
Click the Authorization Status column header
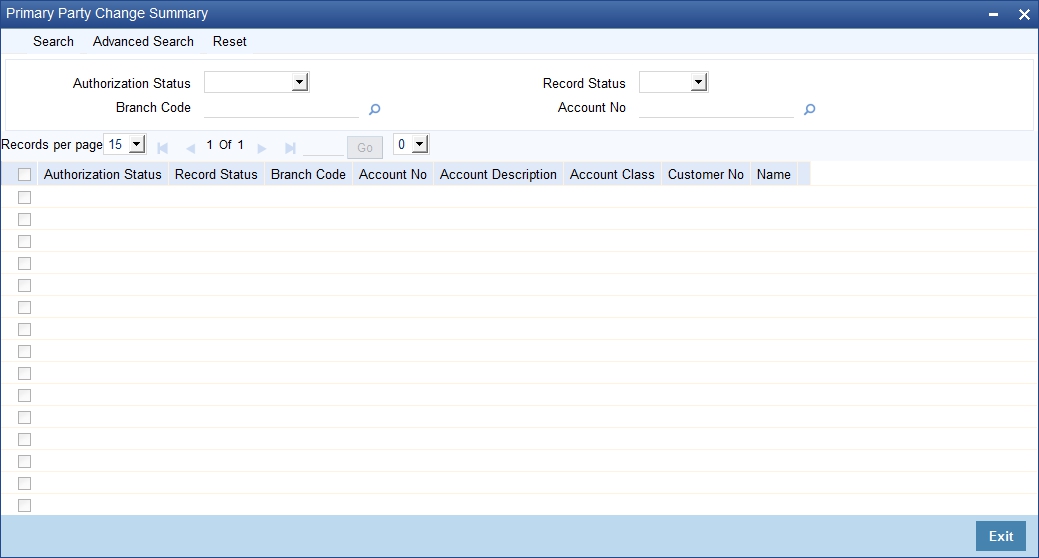point(103,174)
